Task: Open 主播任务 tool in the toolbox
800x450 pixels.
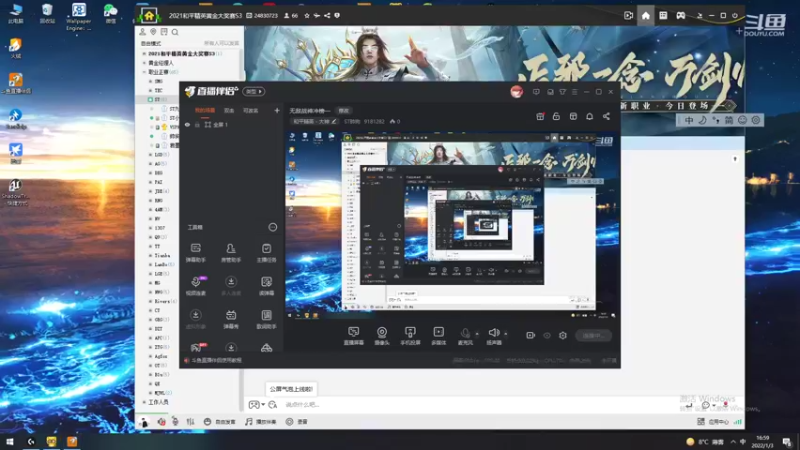Action: point(266,253)
